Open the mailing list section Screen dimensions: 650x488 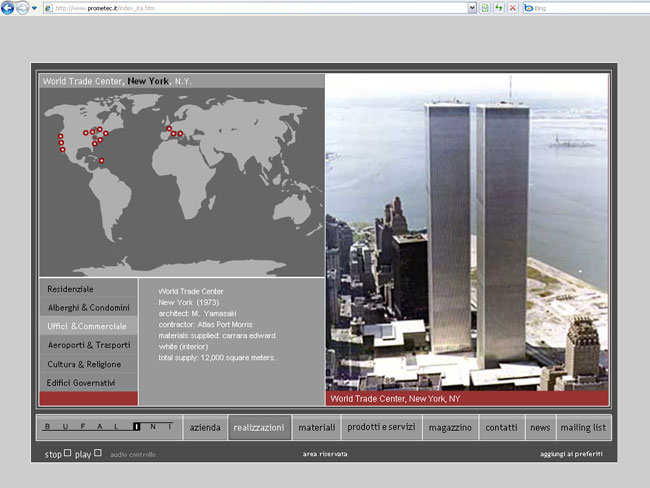(583, 427)
